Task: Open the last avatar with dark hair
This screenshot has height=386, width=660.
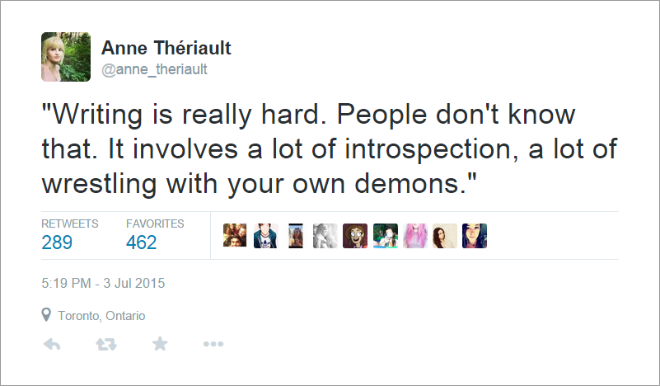Action: pos(474,236)
